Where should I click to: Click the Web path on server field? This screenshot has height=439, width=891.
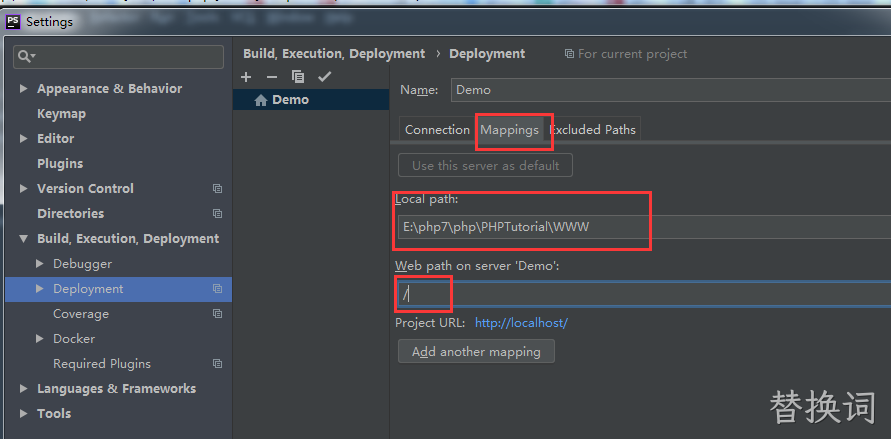tap(644, 294)
